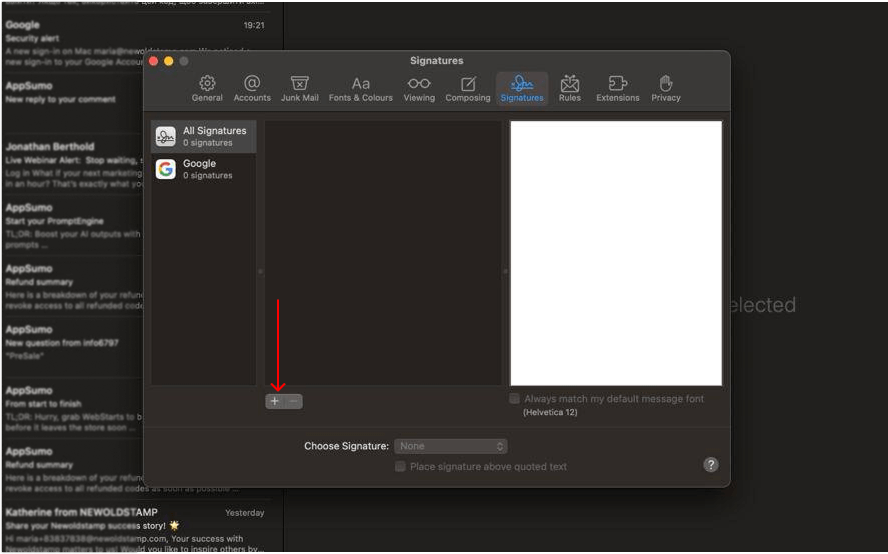Toggle Always match my default message font
The image size is (888, 554).
pos(514,399)
